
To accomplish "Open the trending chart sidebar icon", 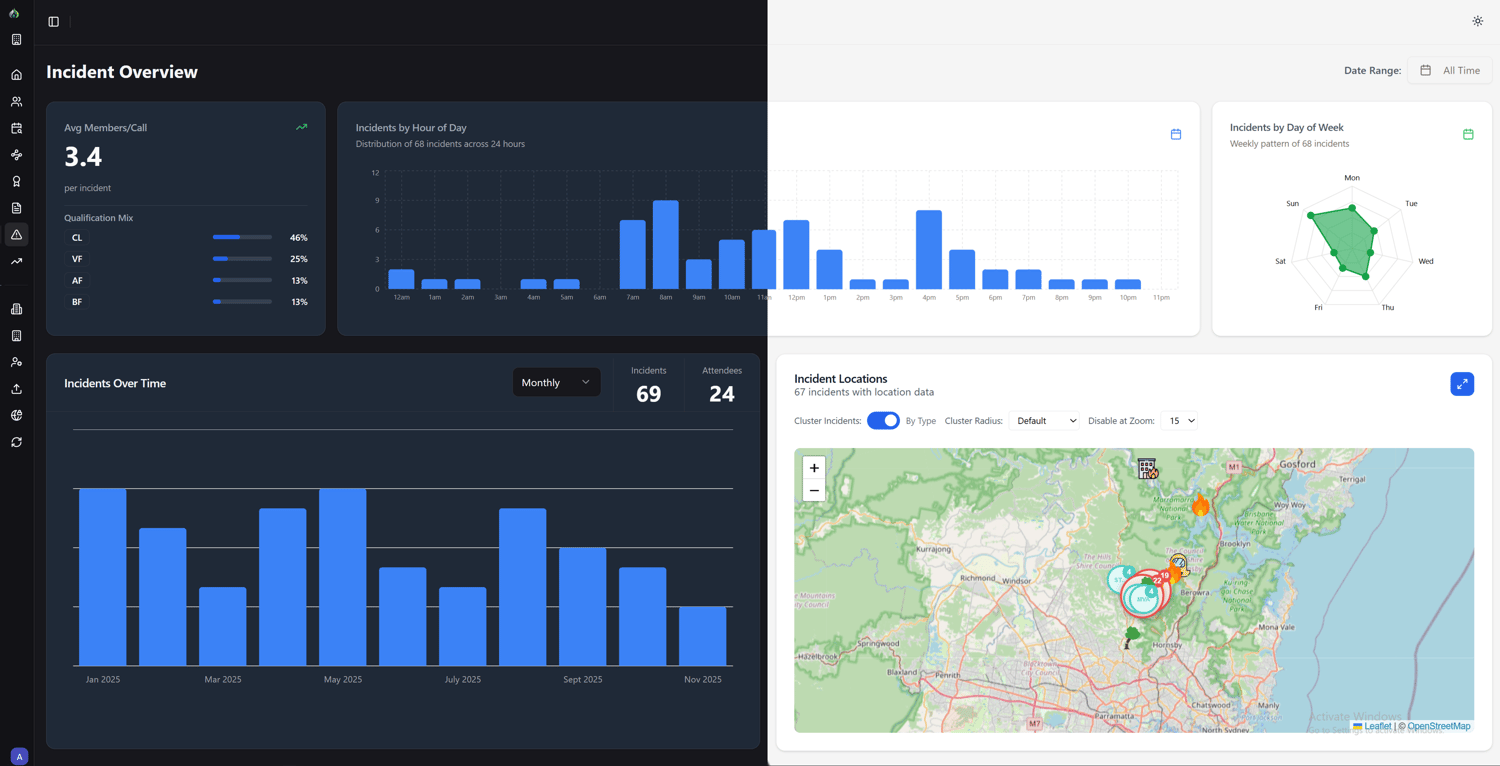I will [x=16, y=262].
